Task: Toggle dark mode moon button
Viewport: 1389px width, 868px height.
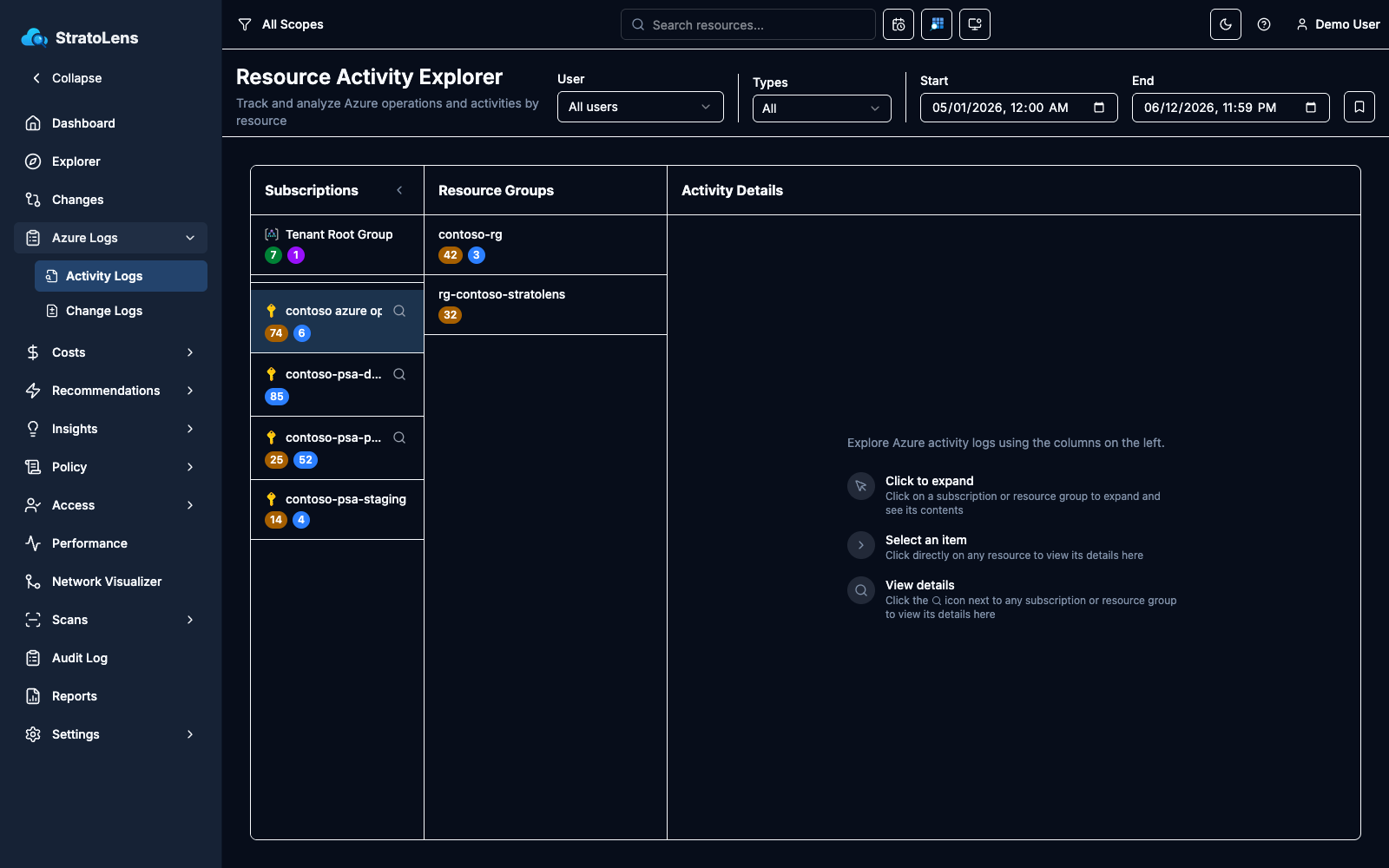Action: (1226, 24)
